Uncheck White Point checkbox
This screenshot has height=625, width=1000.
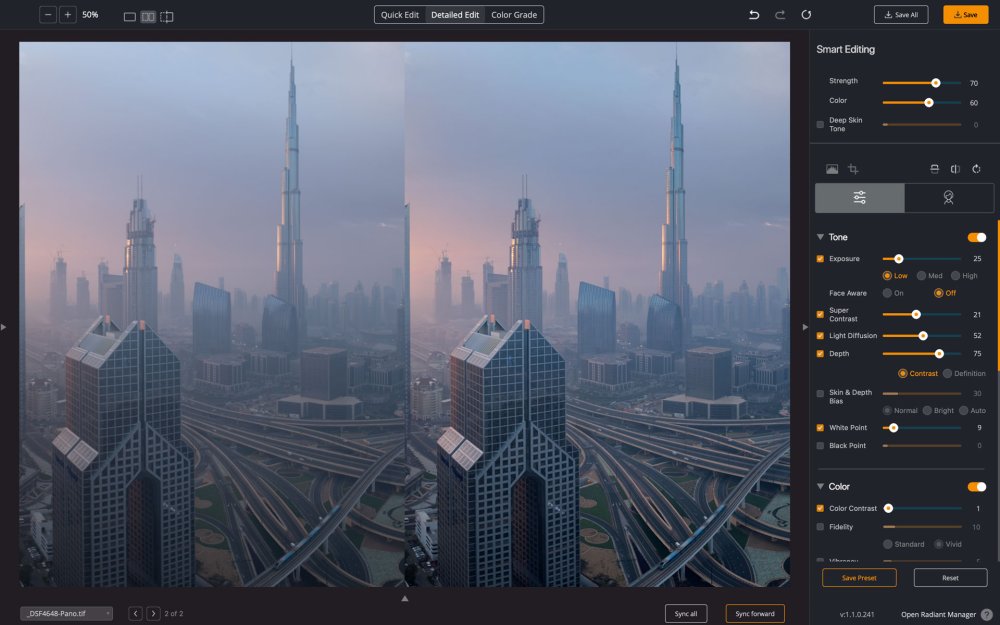tap(820, 428)
